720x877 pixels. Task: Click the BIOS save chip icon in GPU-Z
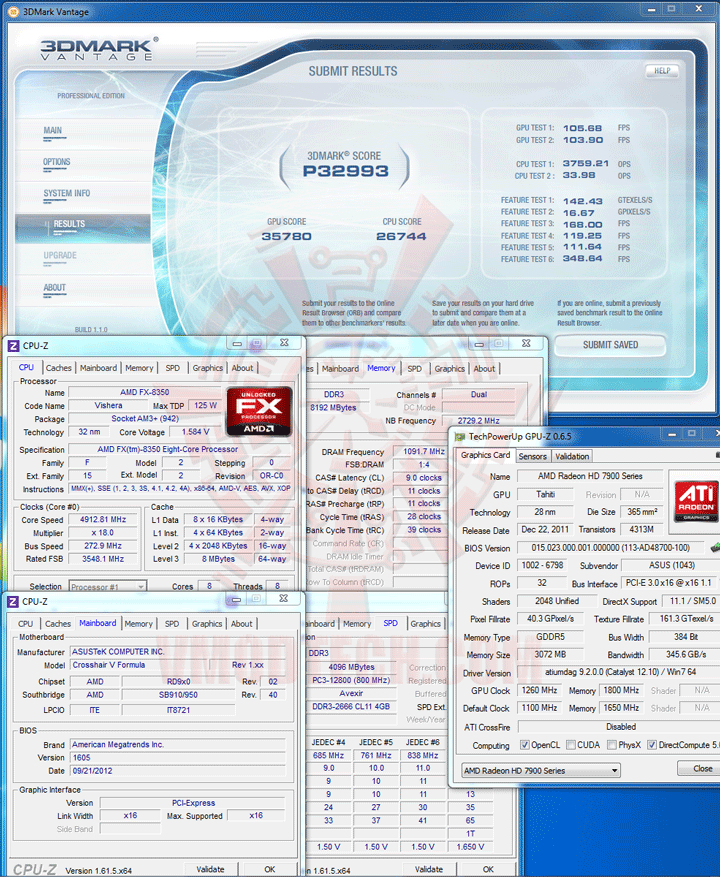coord(714,546)
